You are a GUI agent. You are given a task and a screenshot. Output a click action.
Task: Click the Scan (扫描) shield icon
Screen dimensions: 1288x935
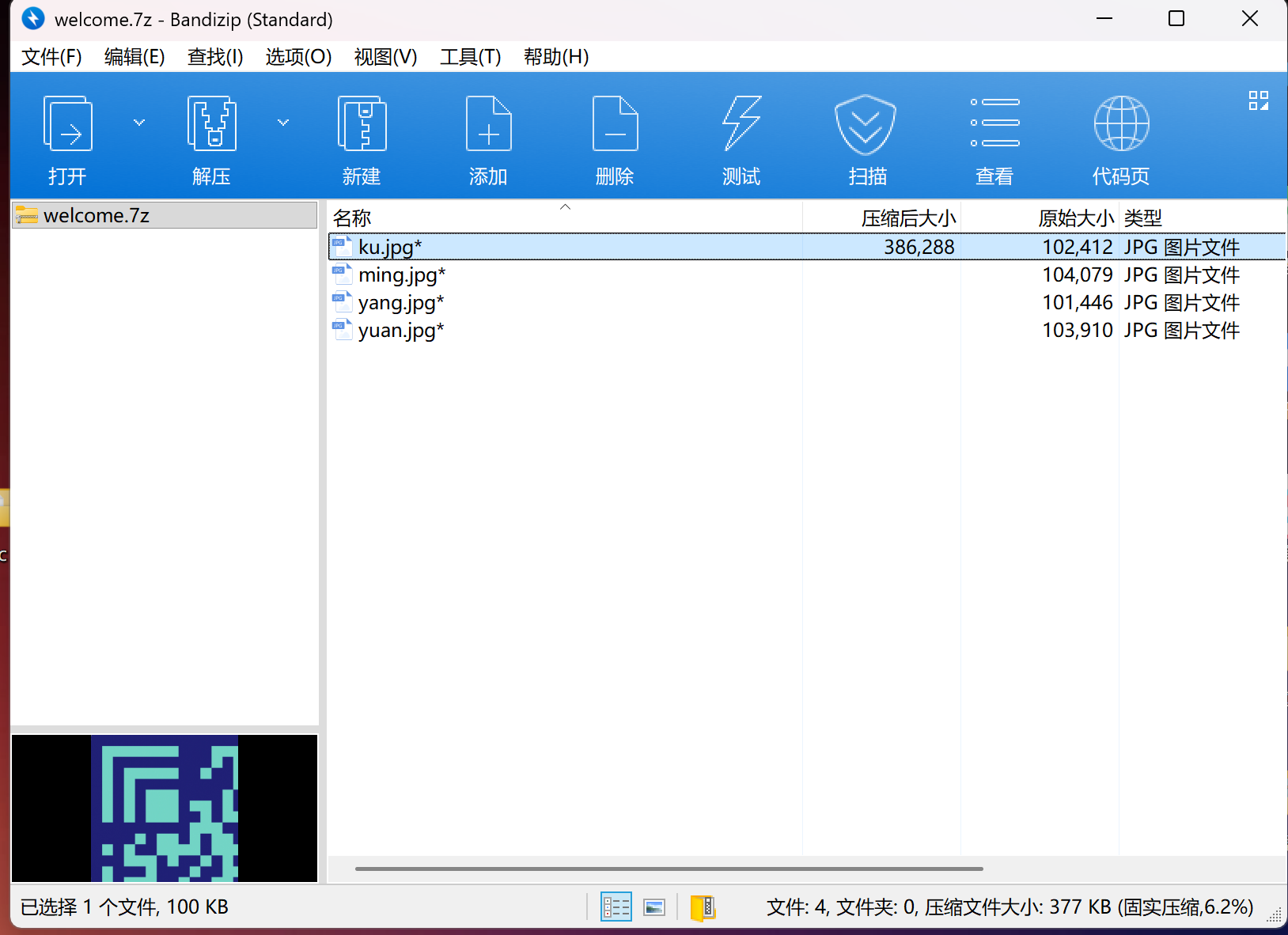[866, 125]
